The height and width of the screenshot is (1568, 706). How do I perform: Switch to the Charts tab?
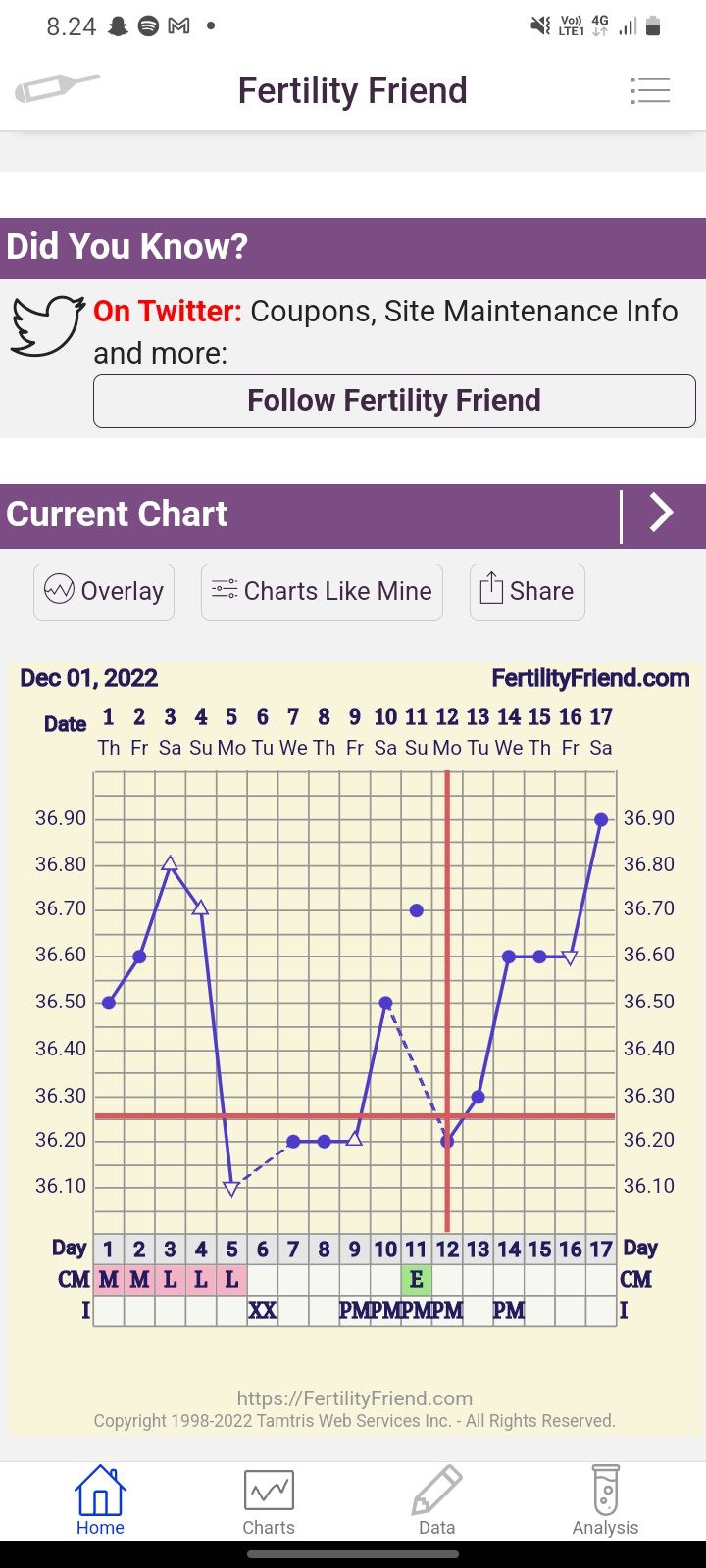coord(269,1501)
